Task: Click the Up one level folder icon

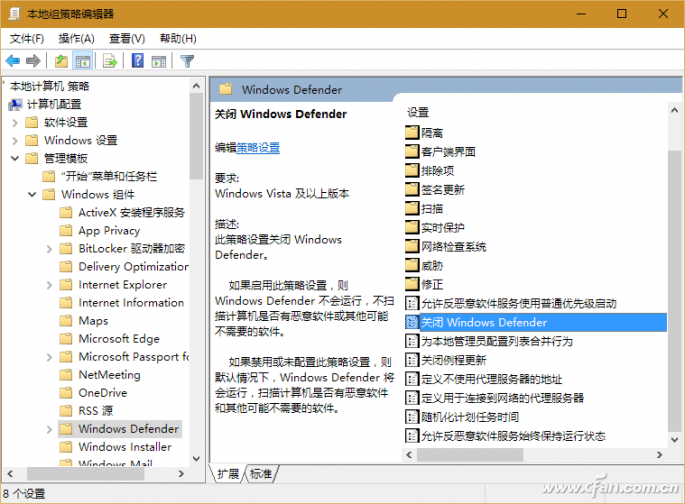Action: point(61,61)
